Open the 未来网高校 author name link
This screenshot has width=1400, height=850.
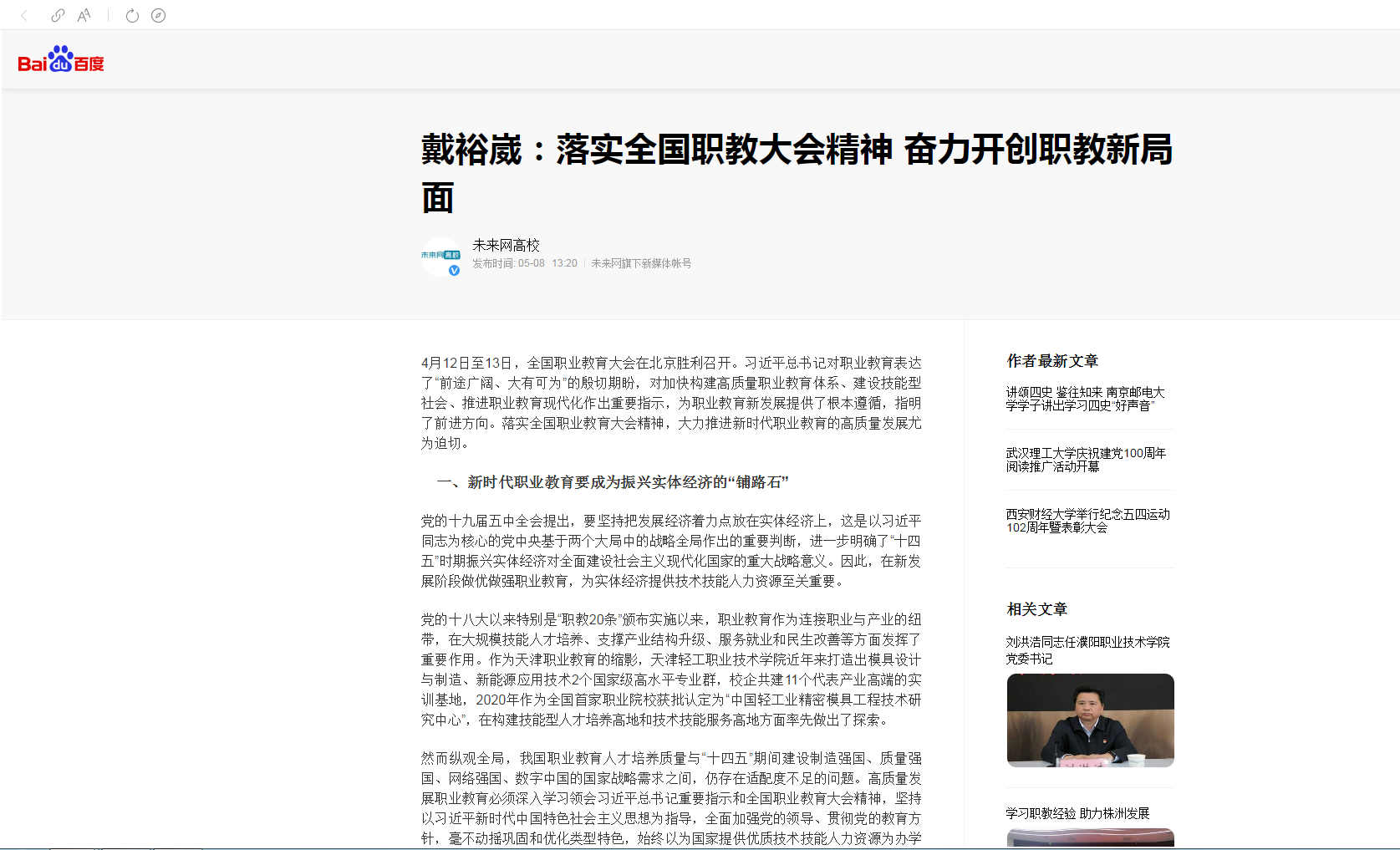506,245
